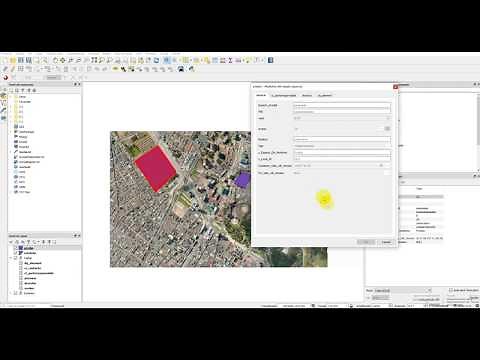
Task: Click the dark blue icon at toolbar end
Action: click(x=271, y=60)
